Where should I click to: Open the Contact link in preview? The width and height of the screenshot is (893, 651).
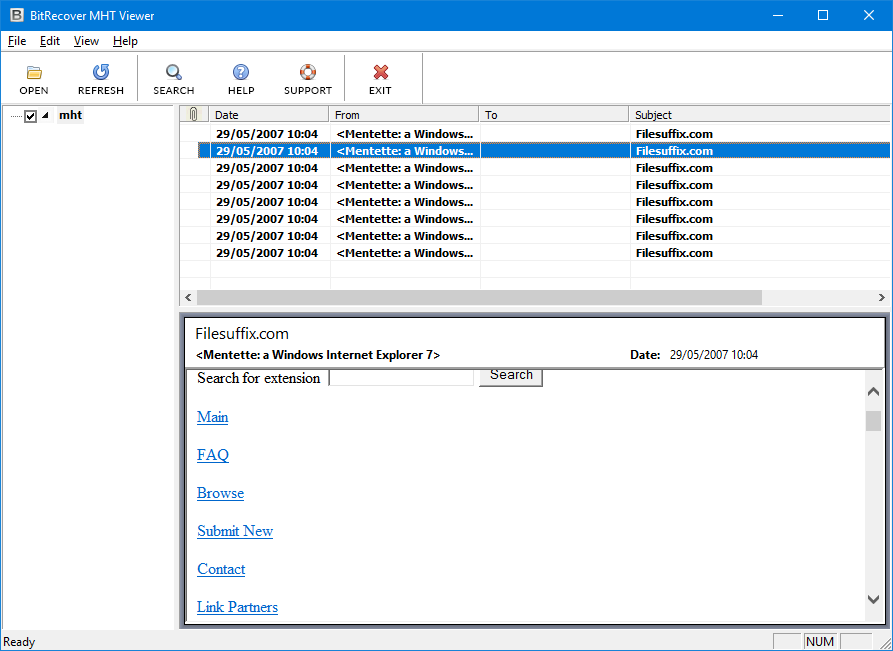click(221, 569)
